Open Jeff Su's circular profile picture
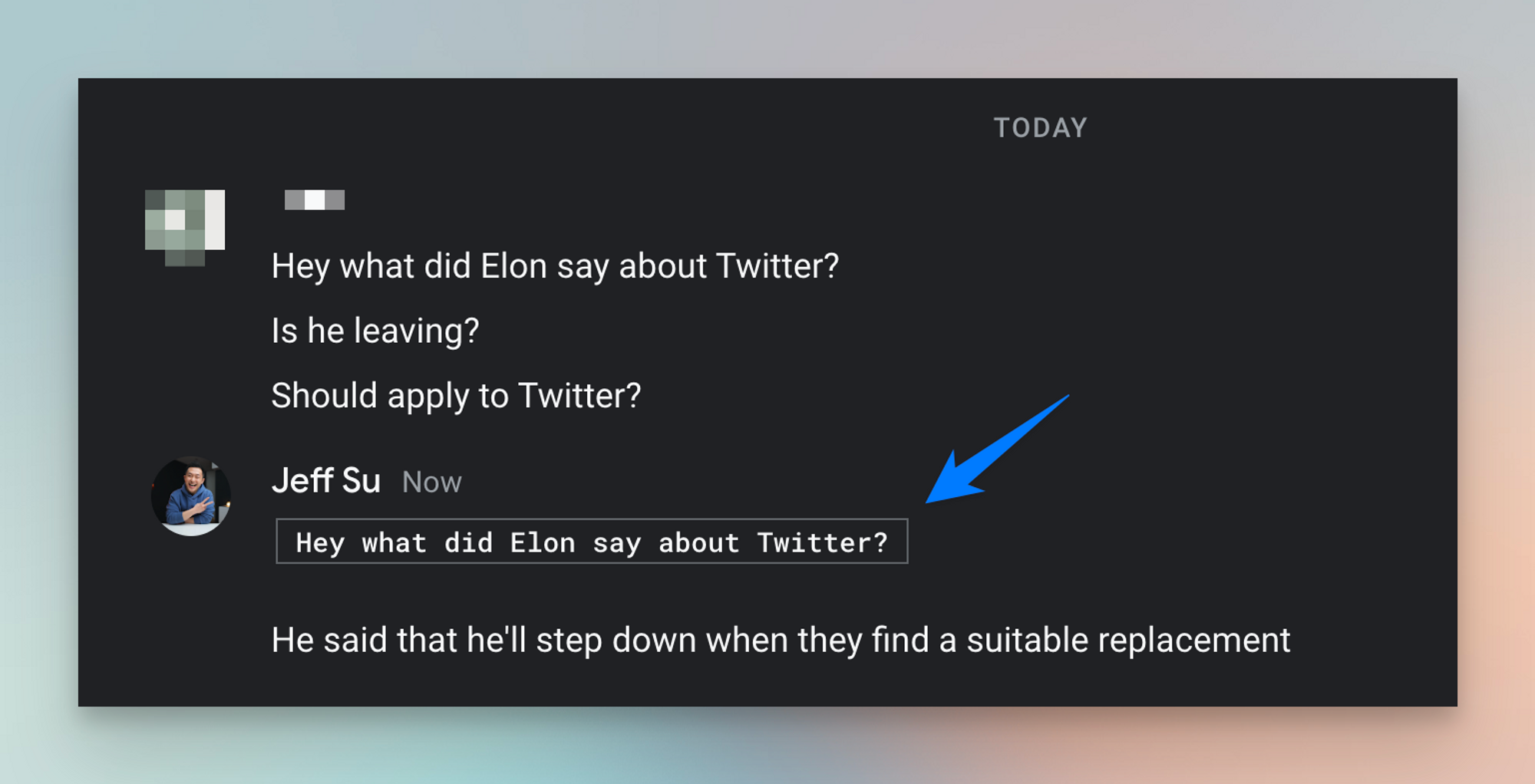 191,496
